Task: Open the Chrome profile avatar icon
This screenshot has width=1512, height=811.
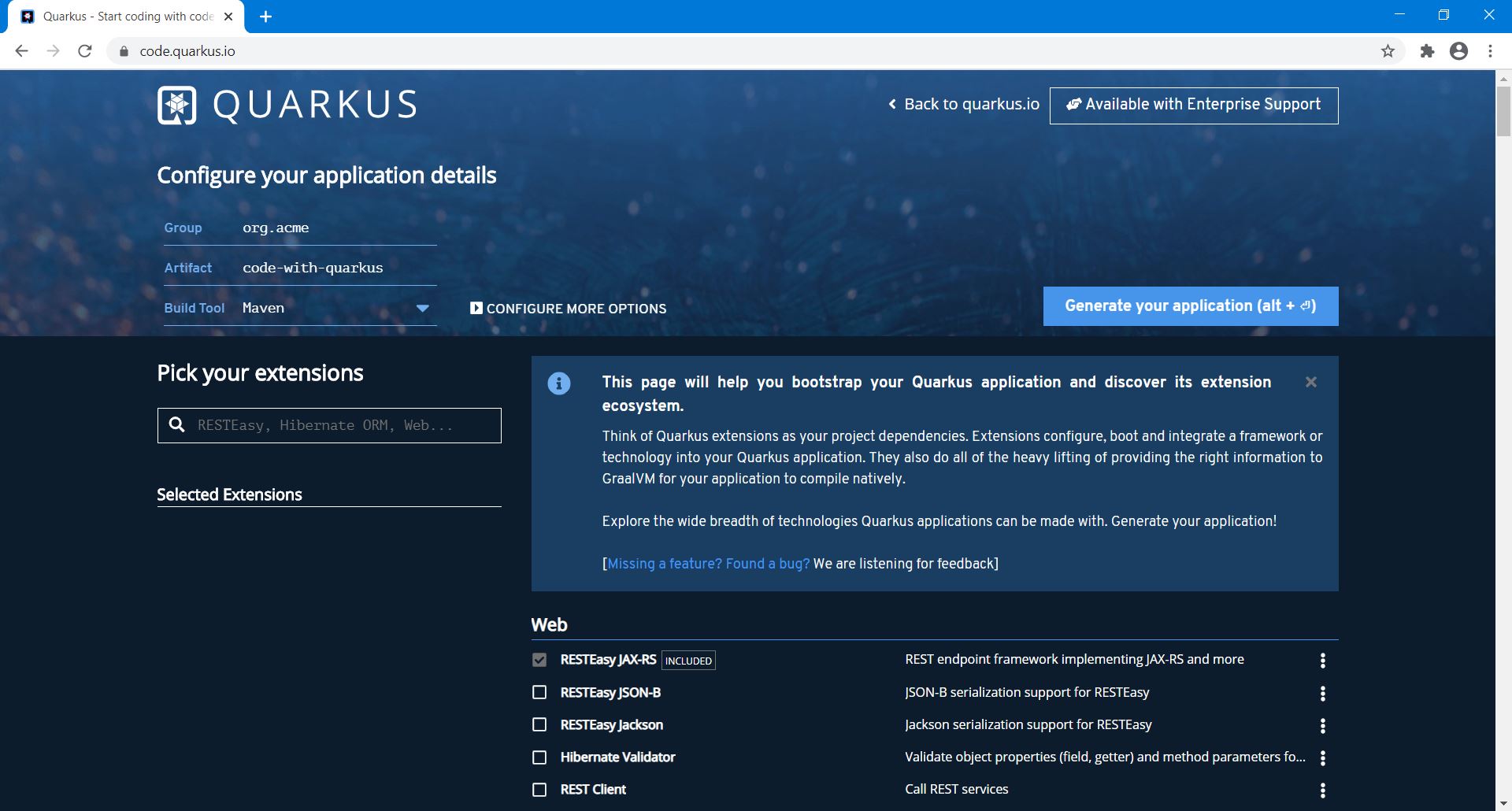Action: click(x=1458, y=51)
